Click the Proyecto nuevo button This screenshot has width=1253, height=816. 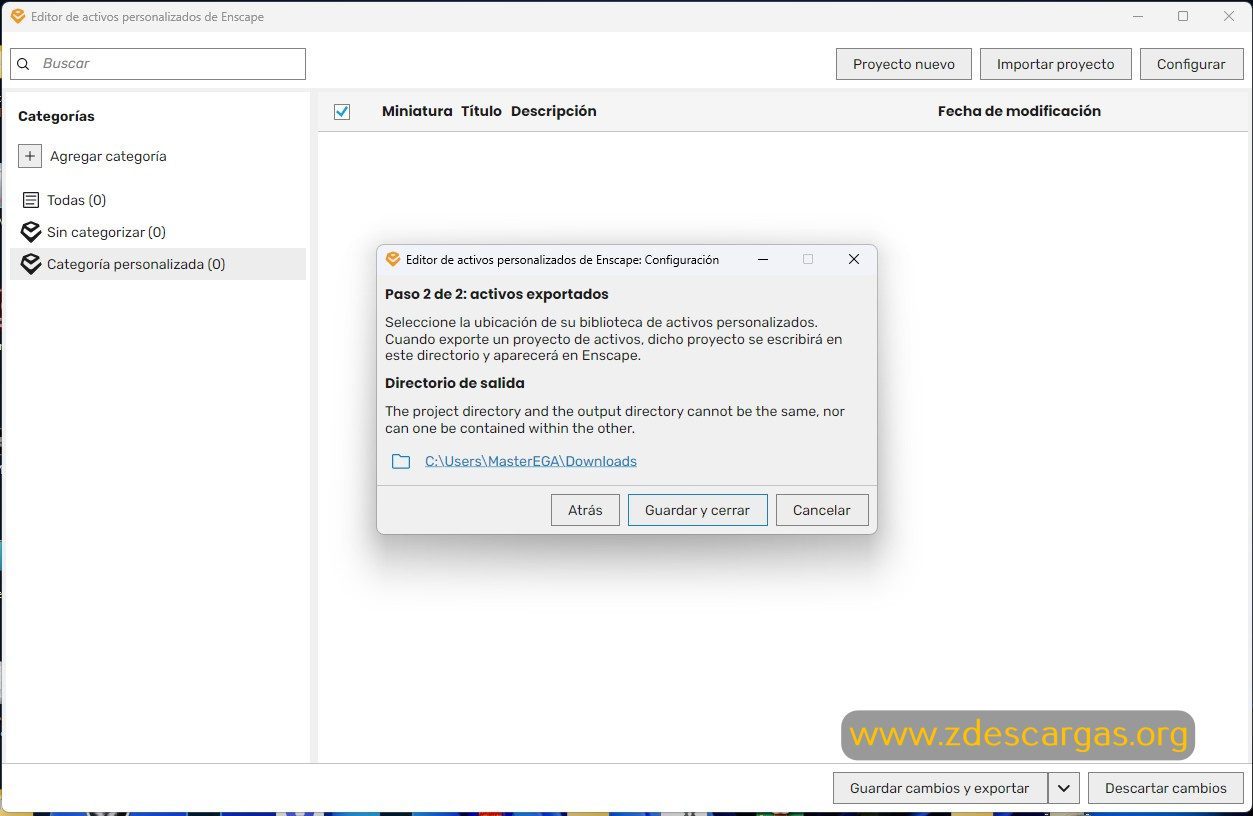[904, 64]
